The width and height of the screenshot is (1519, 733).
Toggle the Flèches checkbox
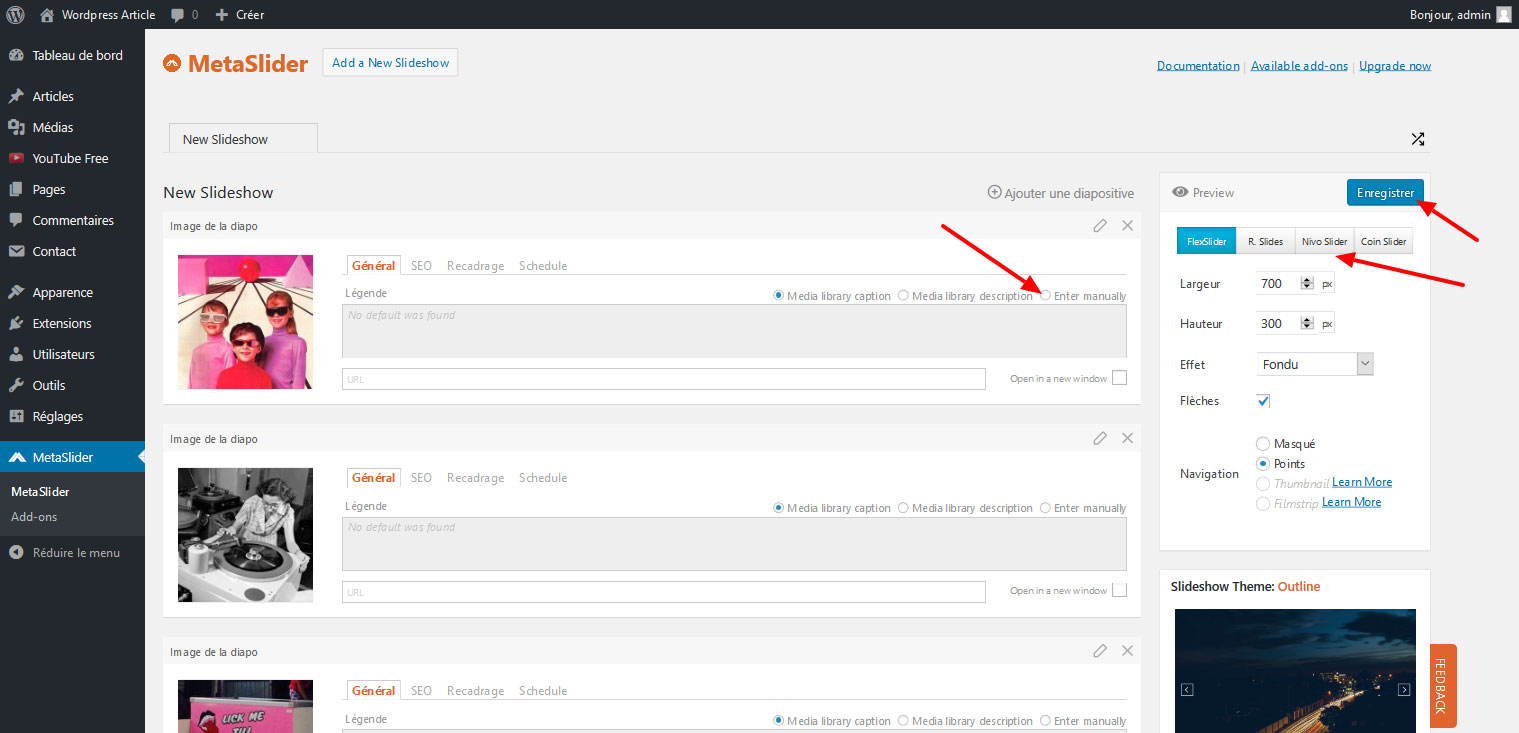pos(1263,401)
